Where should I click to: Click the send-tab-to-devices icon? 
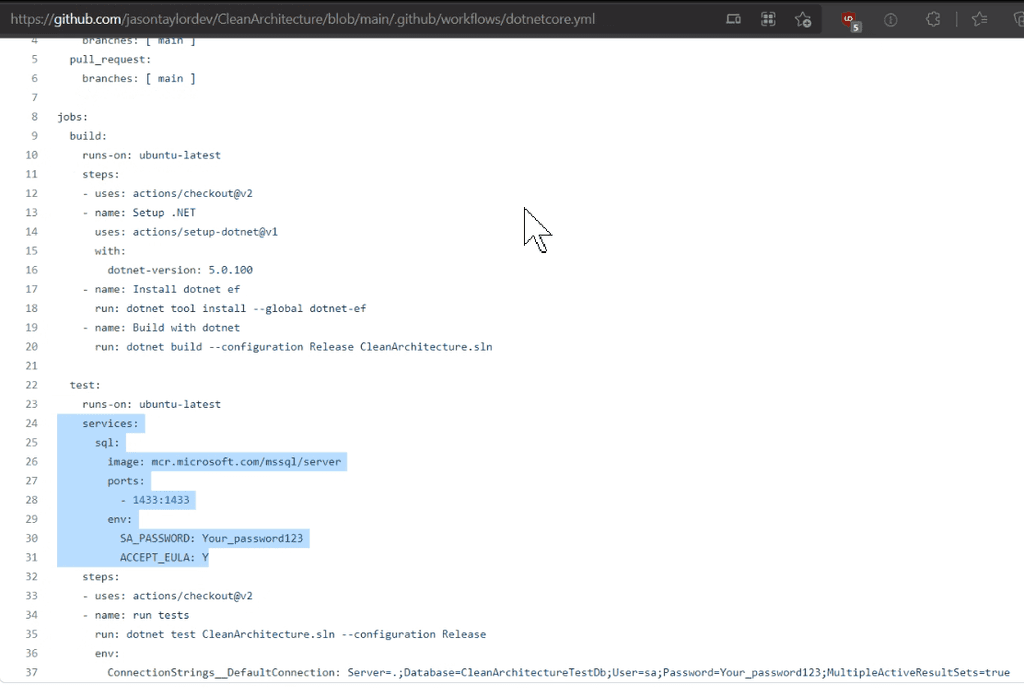tap(733, 19)
